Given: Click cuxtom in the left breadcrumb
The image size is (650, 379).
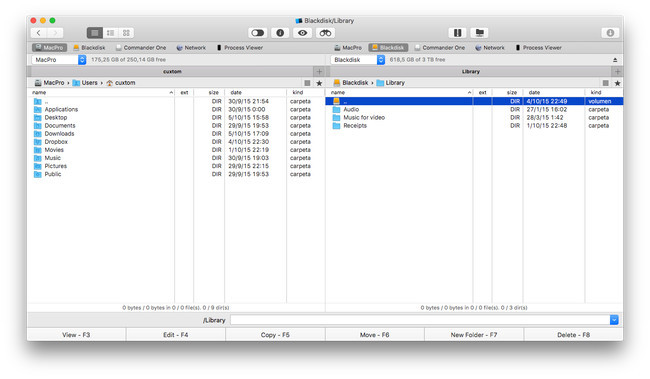Looking at the screenshot, I should coord(121,83).
